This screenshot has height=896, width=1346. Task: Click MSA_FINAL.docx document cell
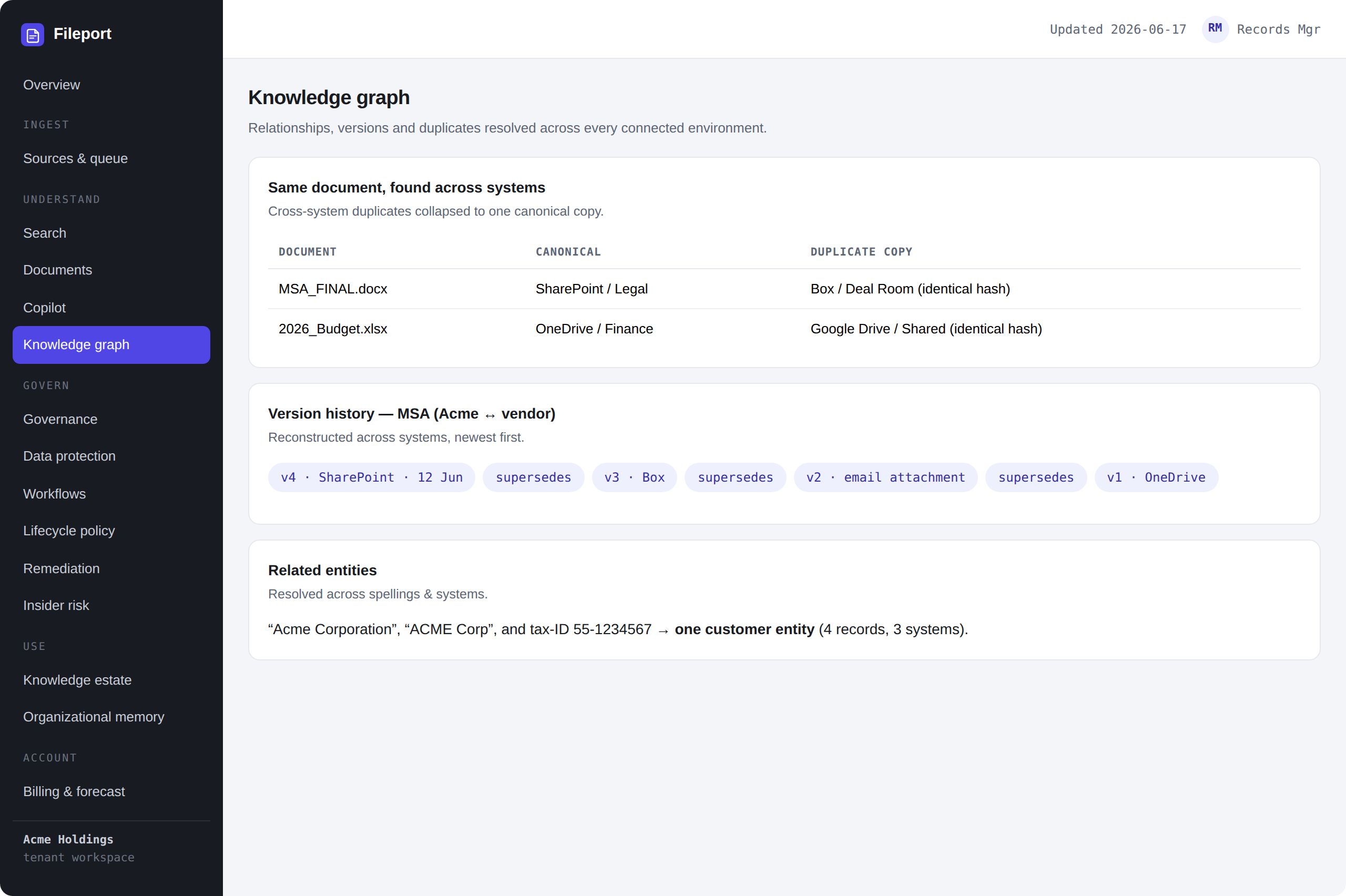click(333, 289)
